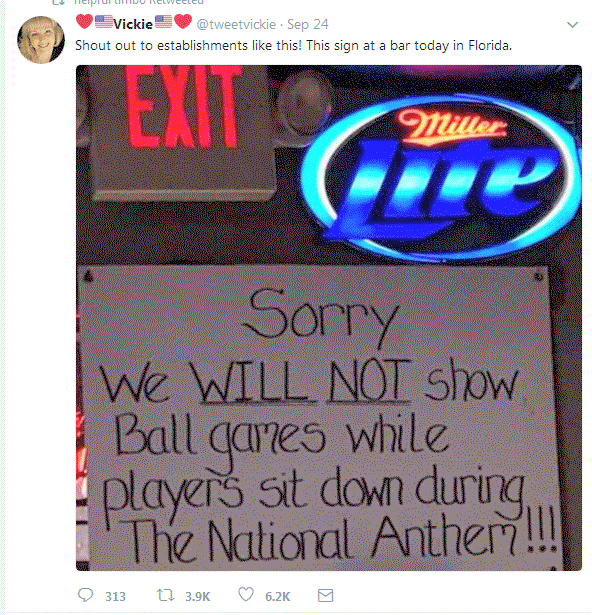Open the @tweetvickie handle link

pyautogui.click(x=236, y=24)
